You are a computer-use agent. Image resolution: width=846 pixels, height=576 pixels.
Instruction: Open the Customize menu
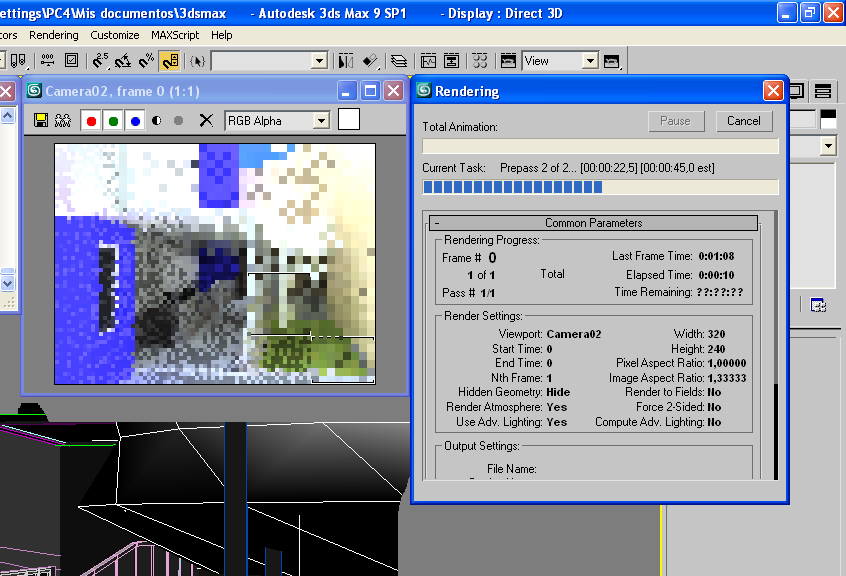(114, 35)
